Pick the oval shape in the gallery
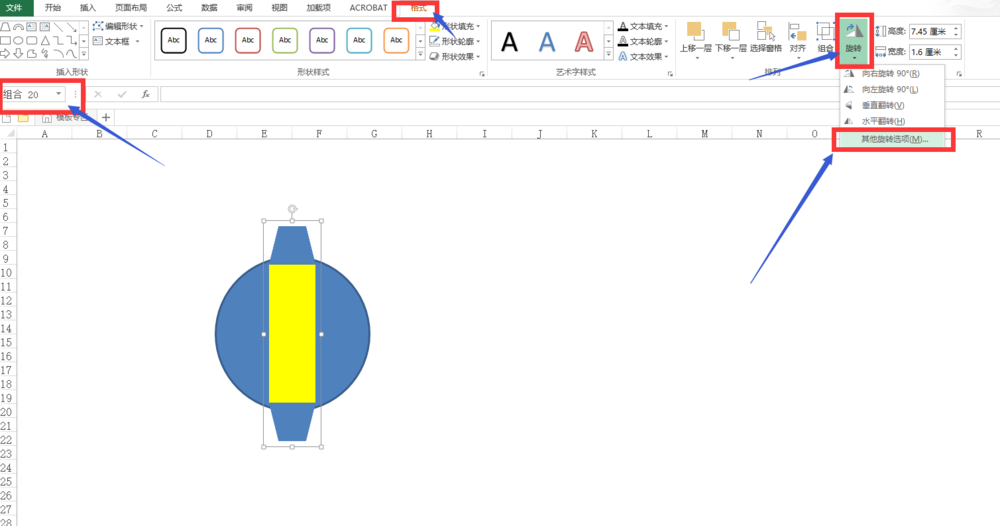The width and height of the screenshot is (1000, 526). 18,40
